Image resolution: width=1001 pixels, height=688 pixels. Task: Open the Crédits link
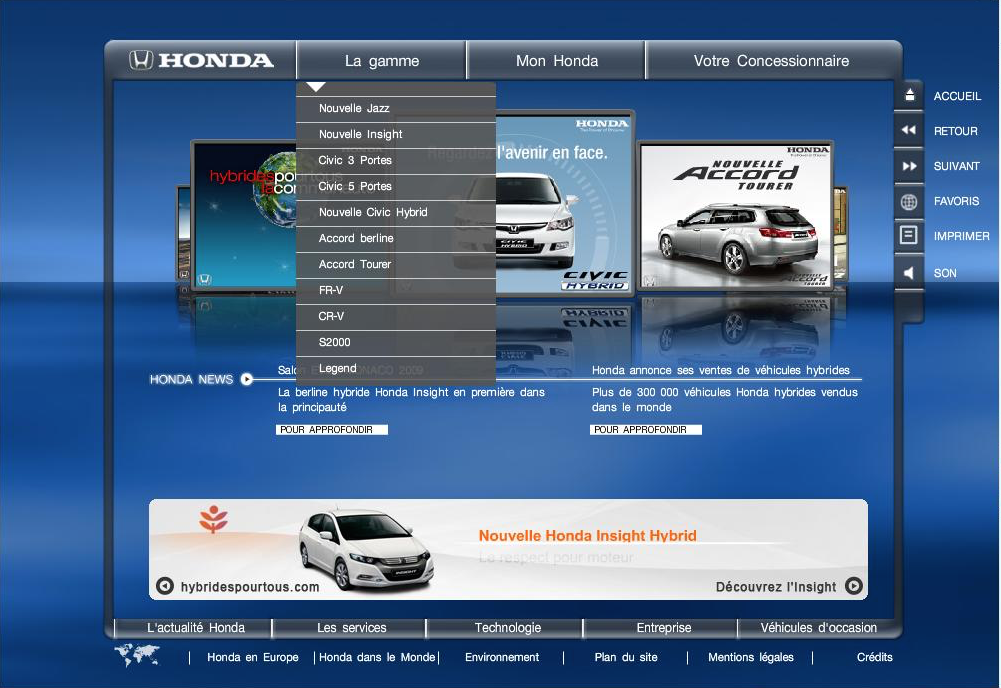[875, 657]
